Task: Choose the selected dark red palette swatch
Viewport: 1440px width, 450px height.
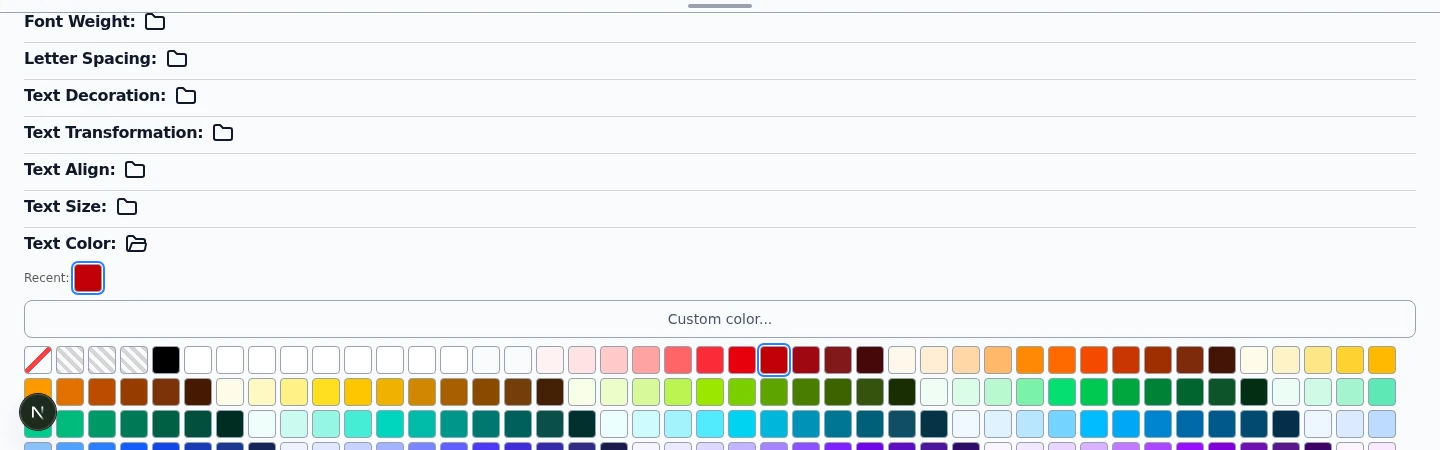Action: point(774,360)
